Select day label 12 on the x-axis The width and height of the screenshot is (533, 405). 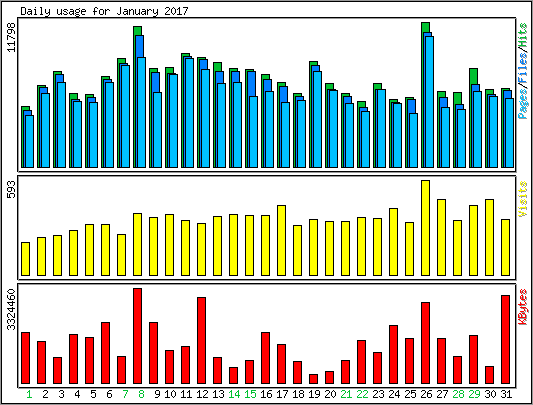[x=202, y=394]
